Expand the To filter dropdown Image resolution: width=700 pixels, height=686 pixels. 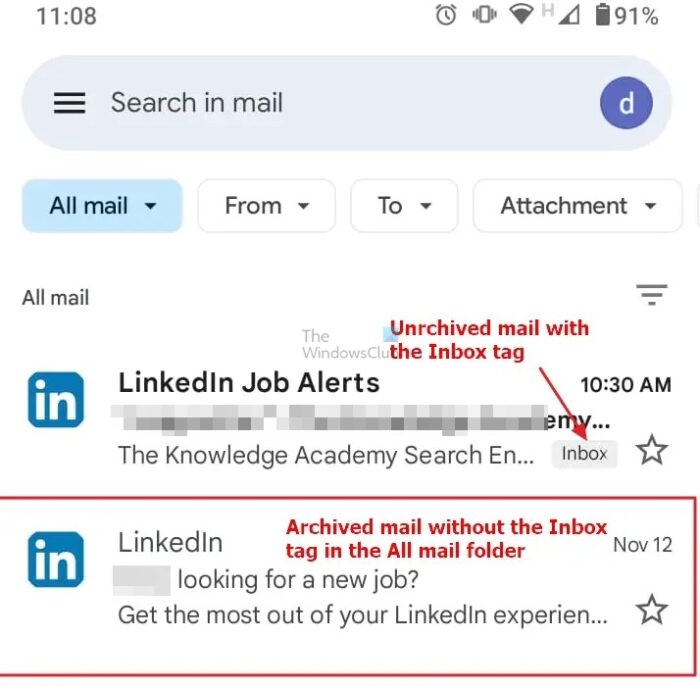click(x=403, y=206)
